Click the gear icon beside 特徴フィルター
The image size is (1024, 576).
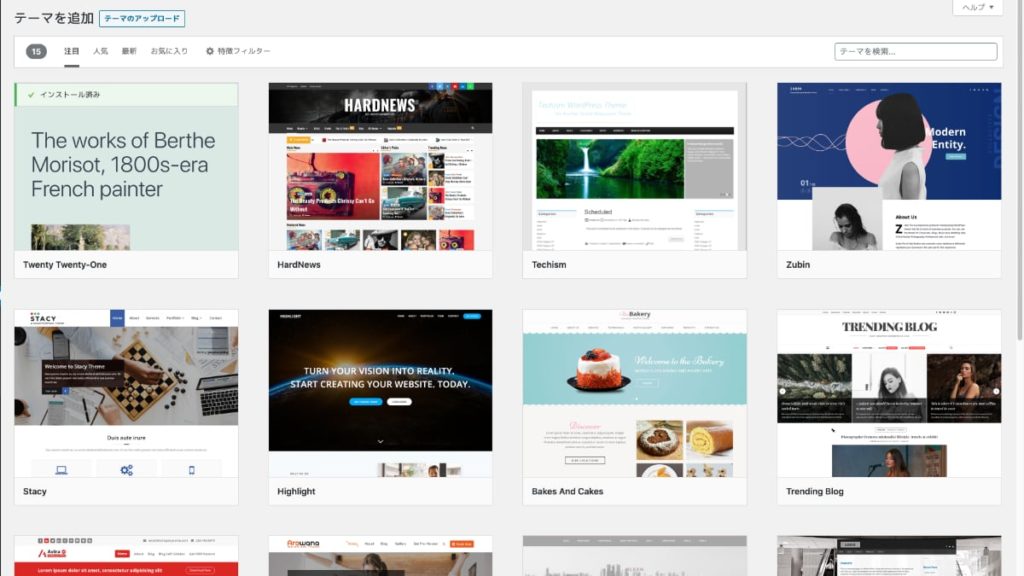[210, 51]
